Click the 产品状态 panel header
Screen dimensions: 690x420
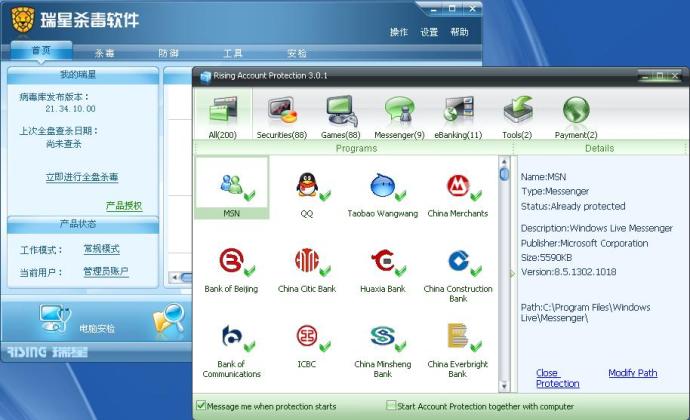[83, 224]
